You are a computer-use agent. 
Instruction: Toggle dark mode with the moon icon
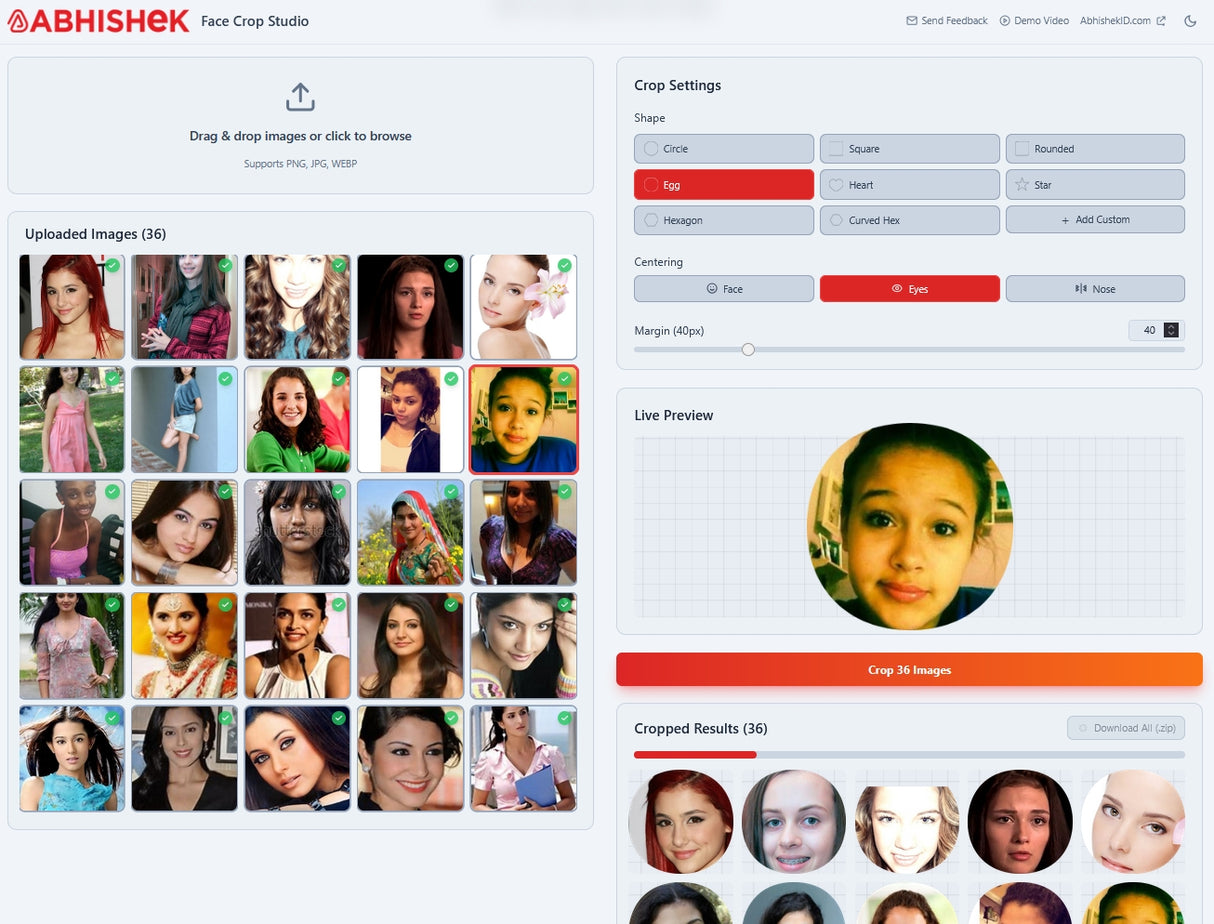coord(1190,20)
